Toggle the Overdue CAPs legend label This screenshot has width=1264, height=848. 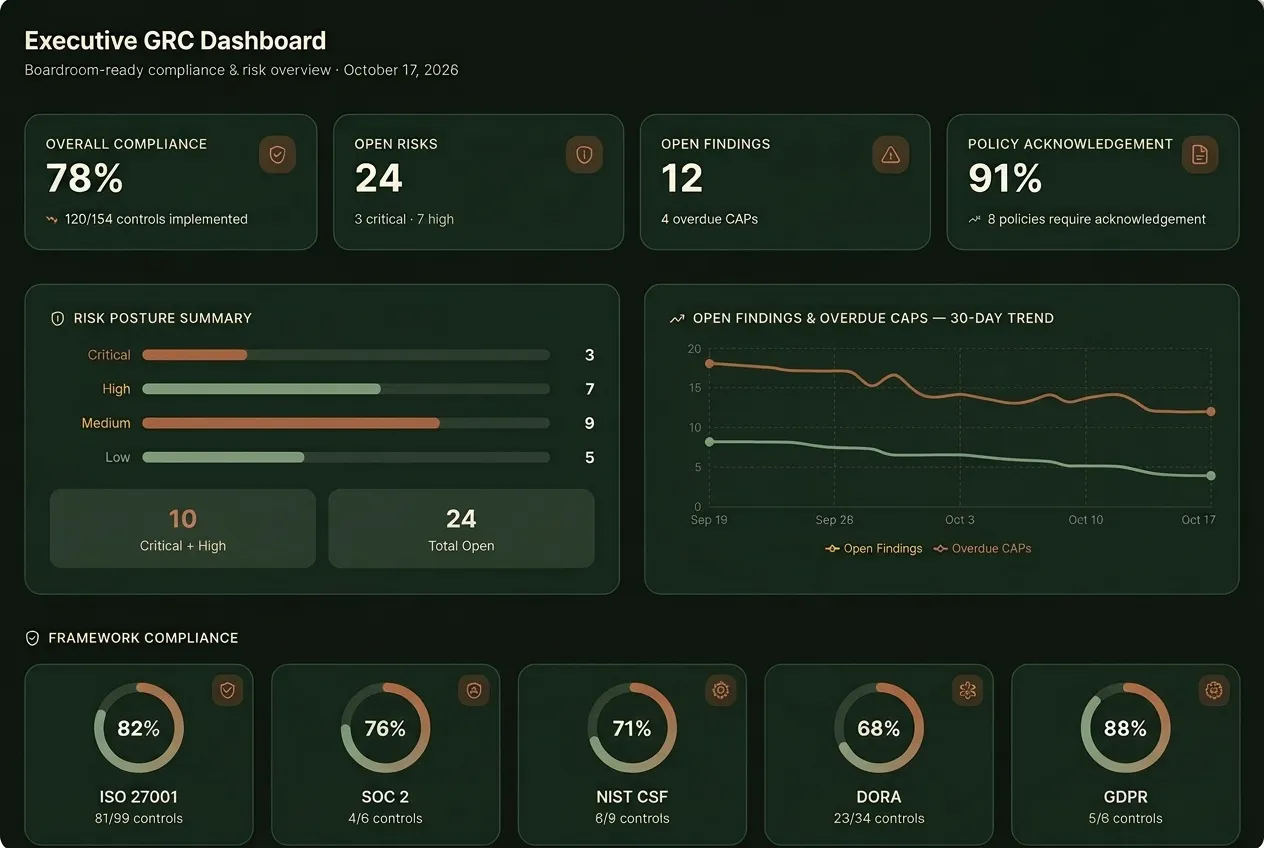pos(991,549)
